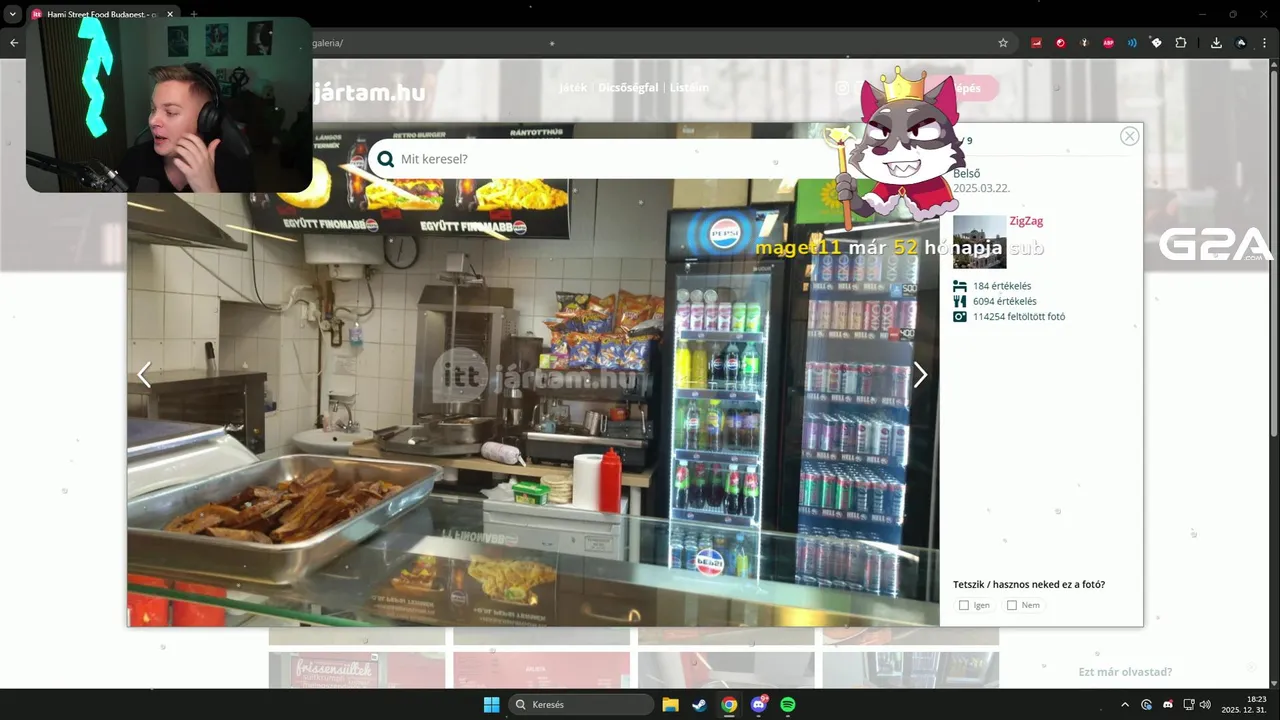
Task: Close the photo lightbox with the X
Action: [1129, 136]
